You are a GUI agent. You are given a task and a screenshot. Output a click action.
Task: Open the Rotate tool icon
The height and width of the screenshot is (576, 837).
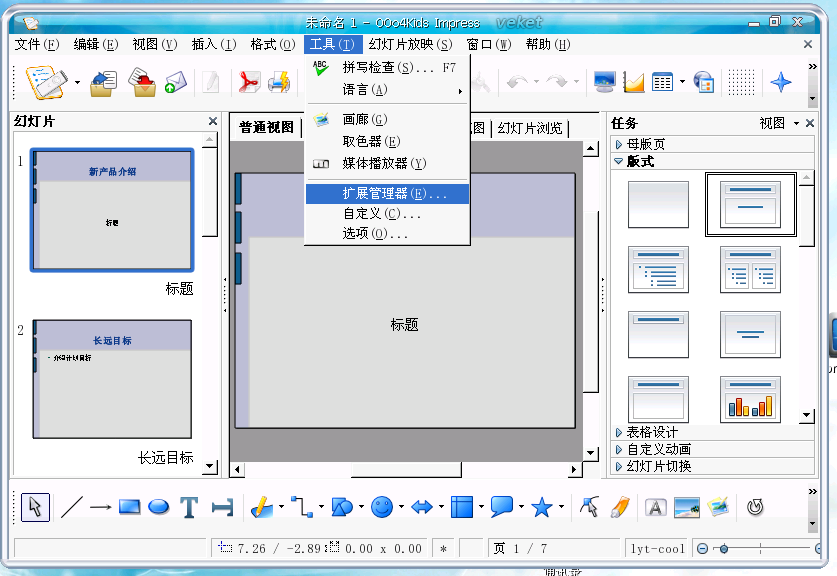point(755,507)
